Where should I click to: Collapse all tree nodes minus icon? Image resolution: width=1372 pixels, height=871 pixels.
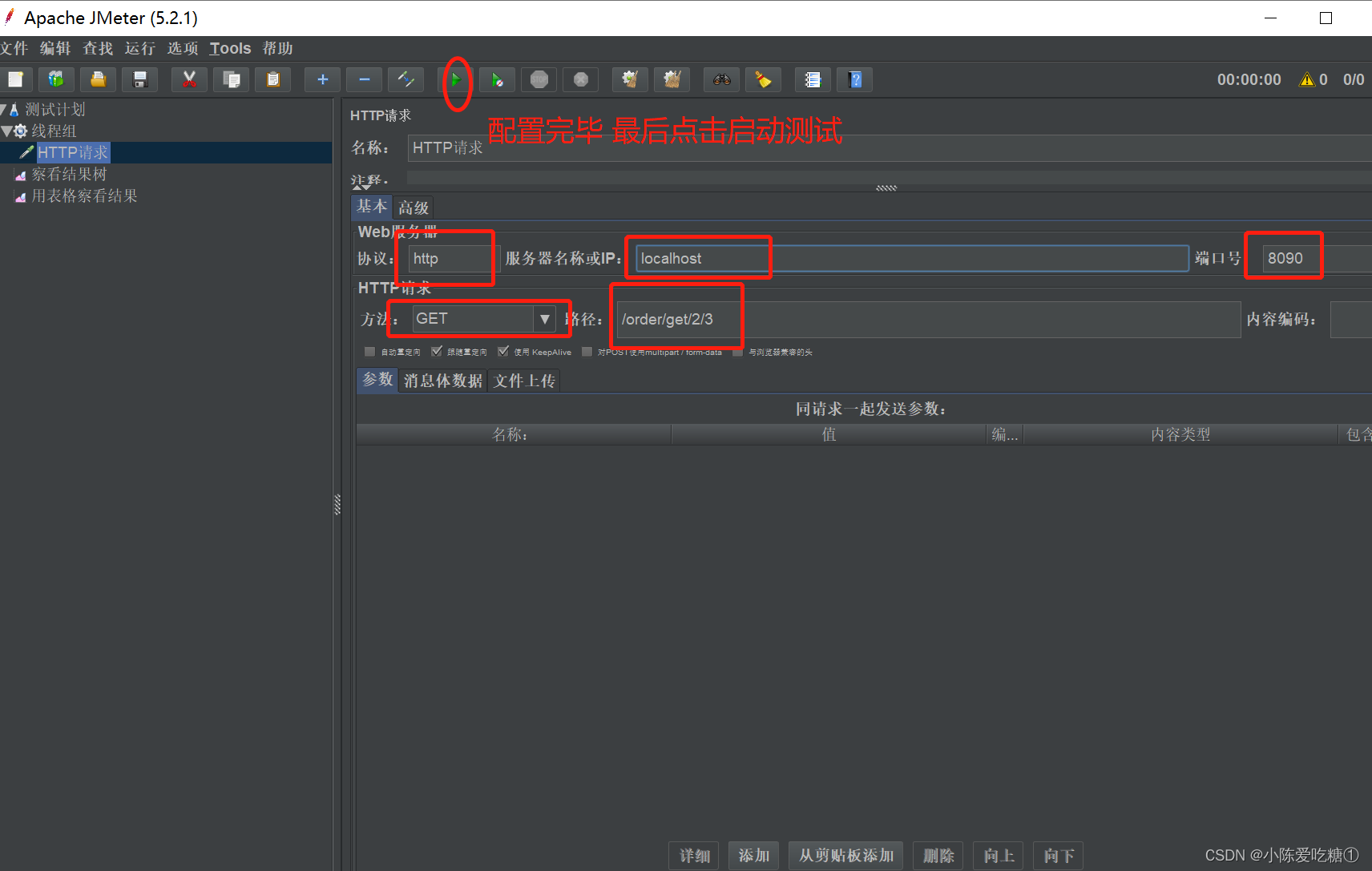point(365,79)
